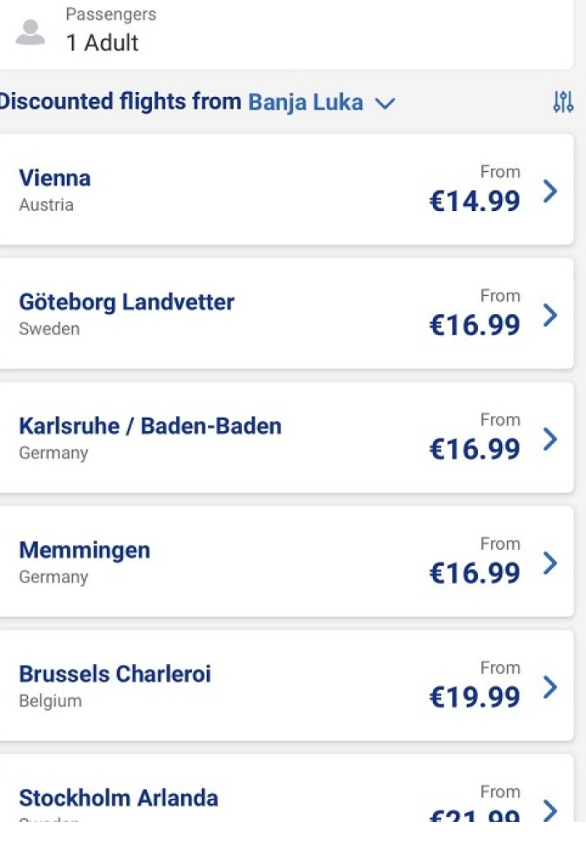Click the arrow next to Memmingen fare

click(x=549, y=564)
